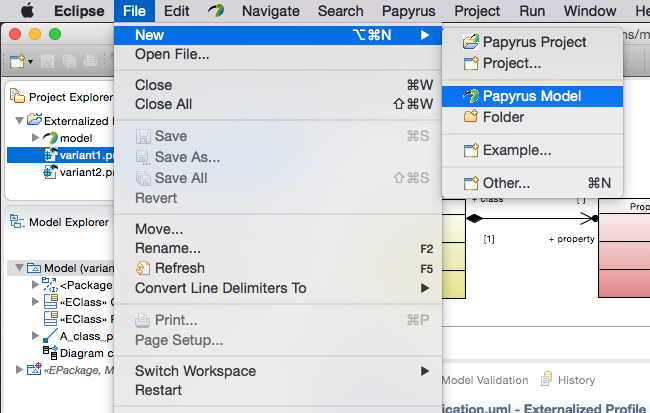Open the dropdown arrow beside New toolbar icon
Screen dimensions: 650x413
pos(31,62)
